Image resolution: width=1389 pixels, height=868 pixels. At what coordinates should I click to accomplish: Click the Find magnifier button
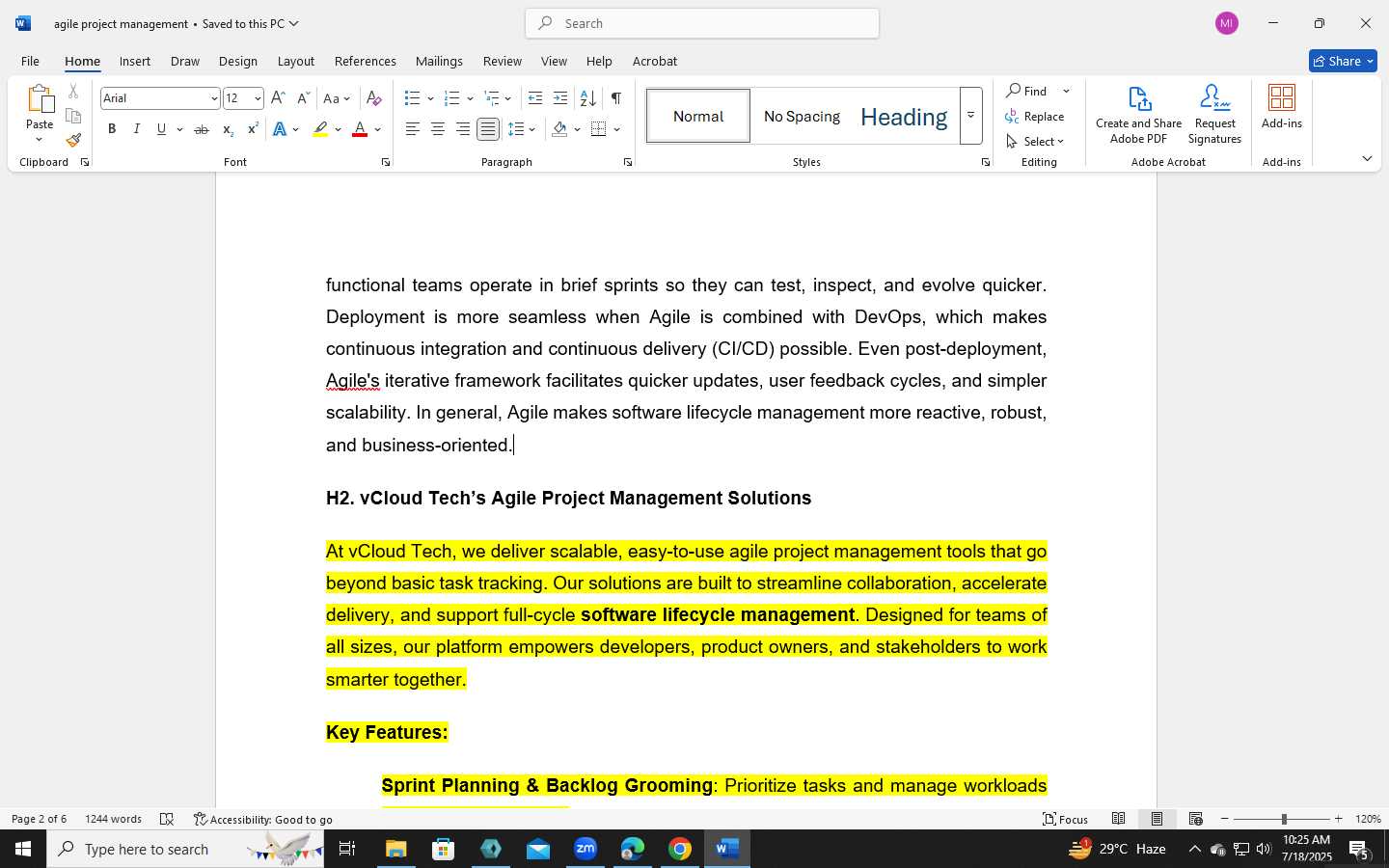pyautogui.click(x=1027, y=91)
